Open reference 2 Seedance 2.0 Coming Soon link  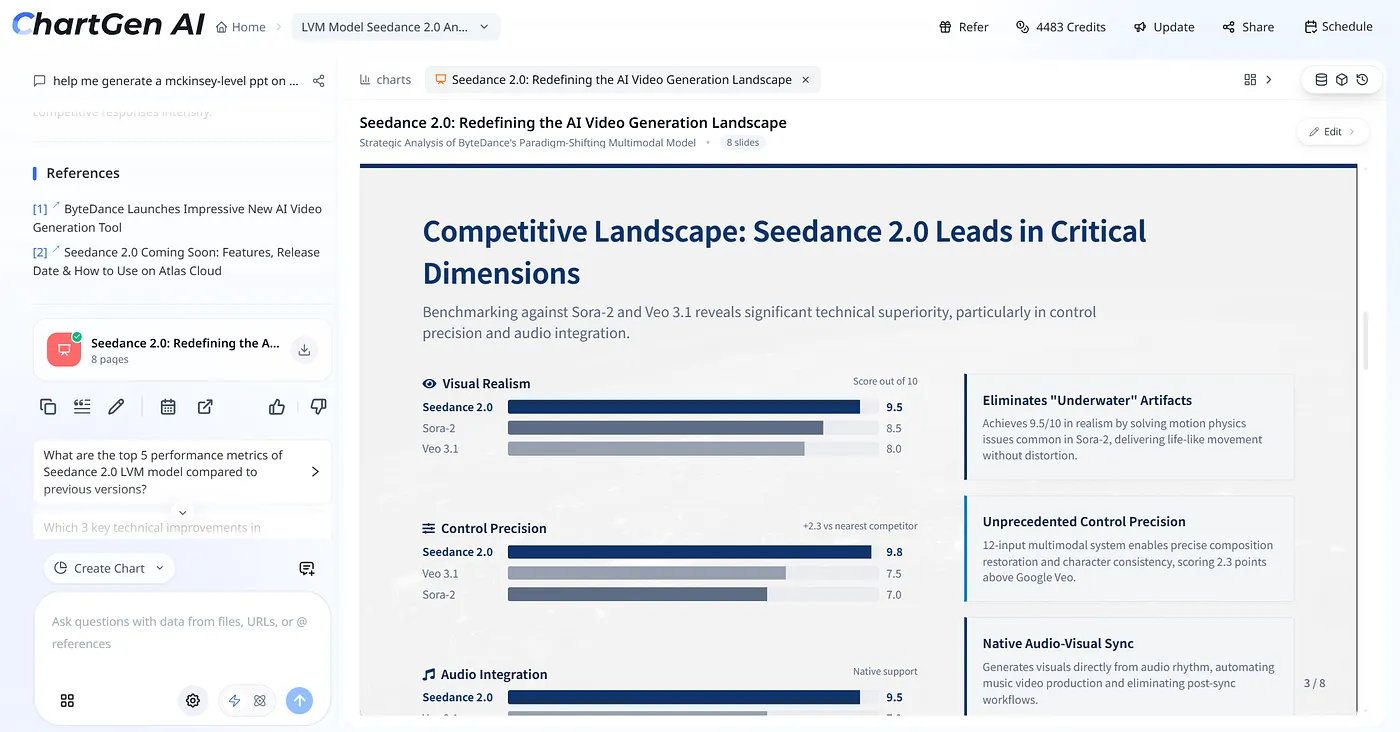tap(176, 261)
